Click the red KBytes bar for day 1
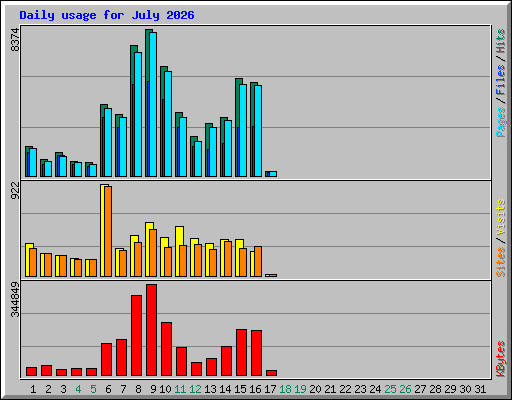 [31, 371]
